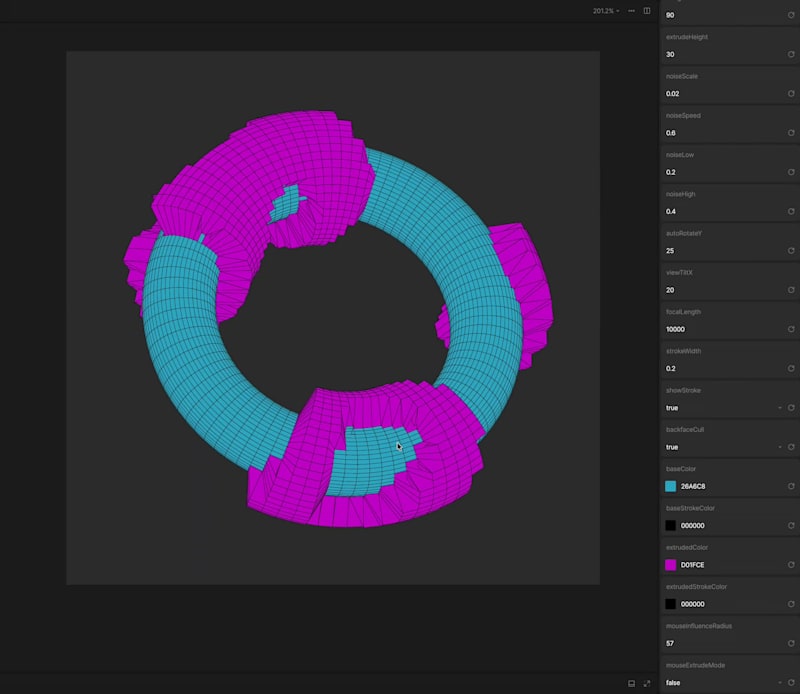Select the noiseSpeed value field showing 0.6

click(x=700, y=132)
